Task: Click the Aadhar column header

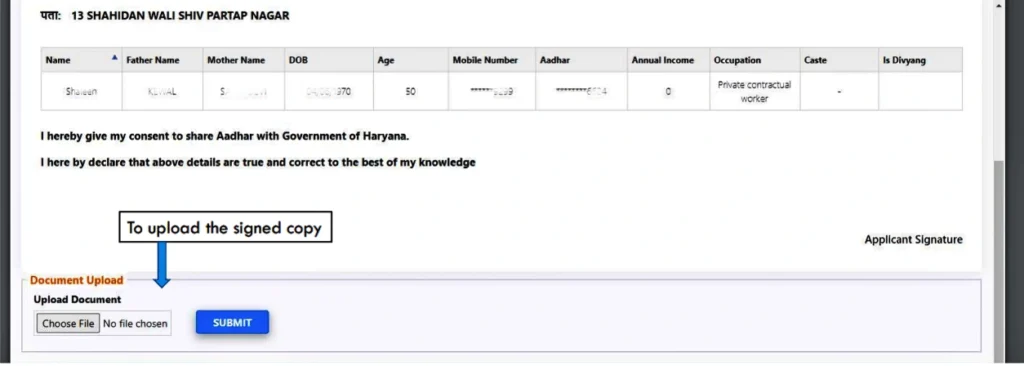Action: [581, 60]
